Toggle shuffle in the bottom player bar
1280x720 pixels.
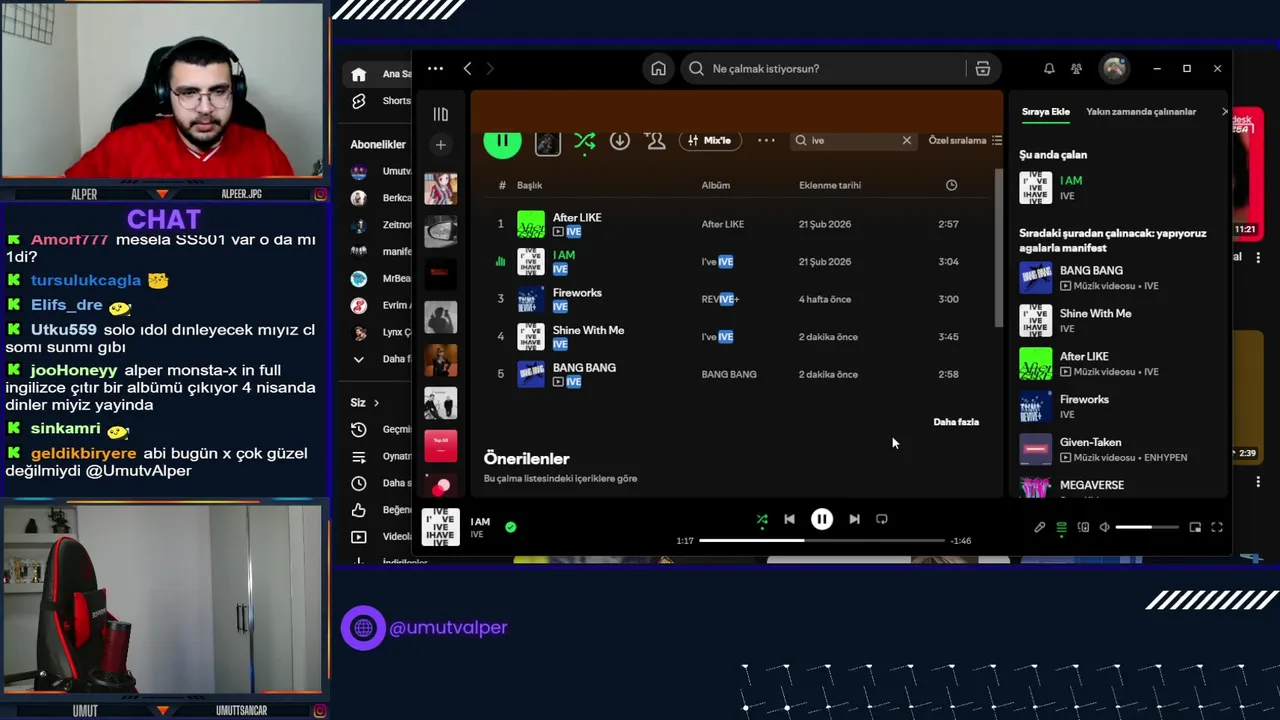pyautogui.click(x=762, y=519)
